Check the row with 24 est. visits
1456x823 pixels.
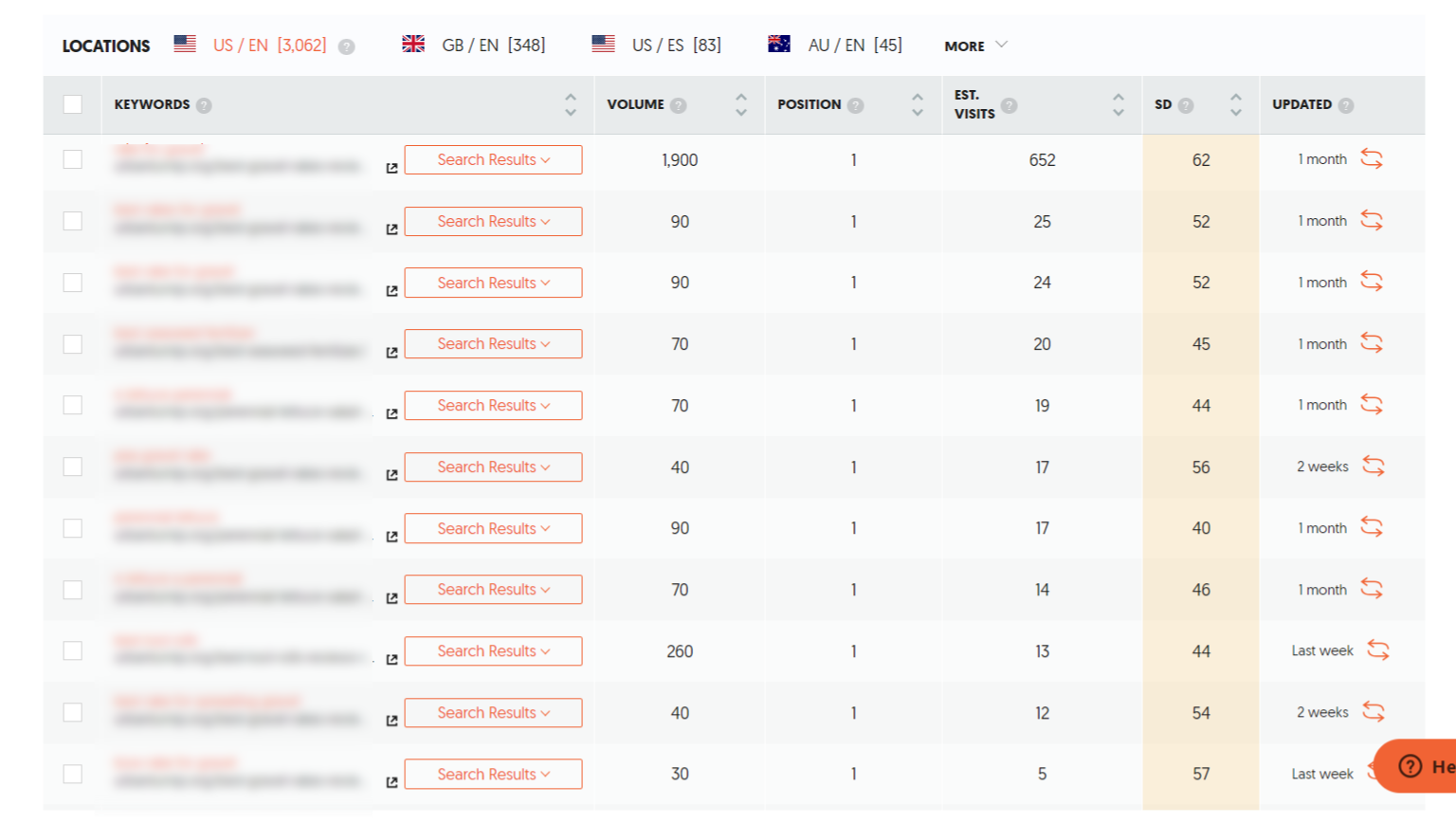72,283
